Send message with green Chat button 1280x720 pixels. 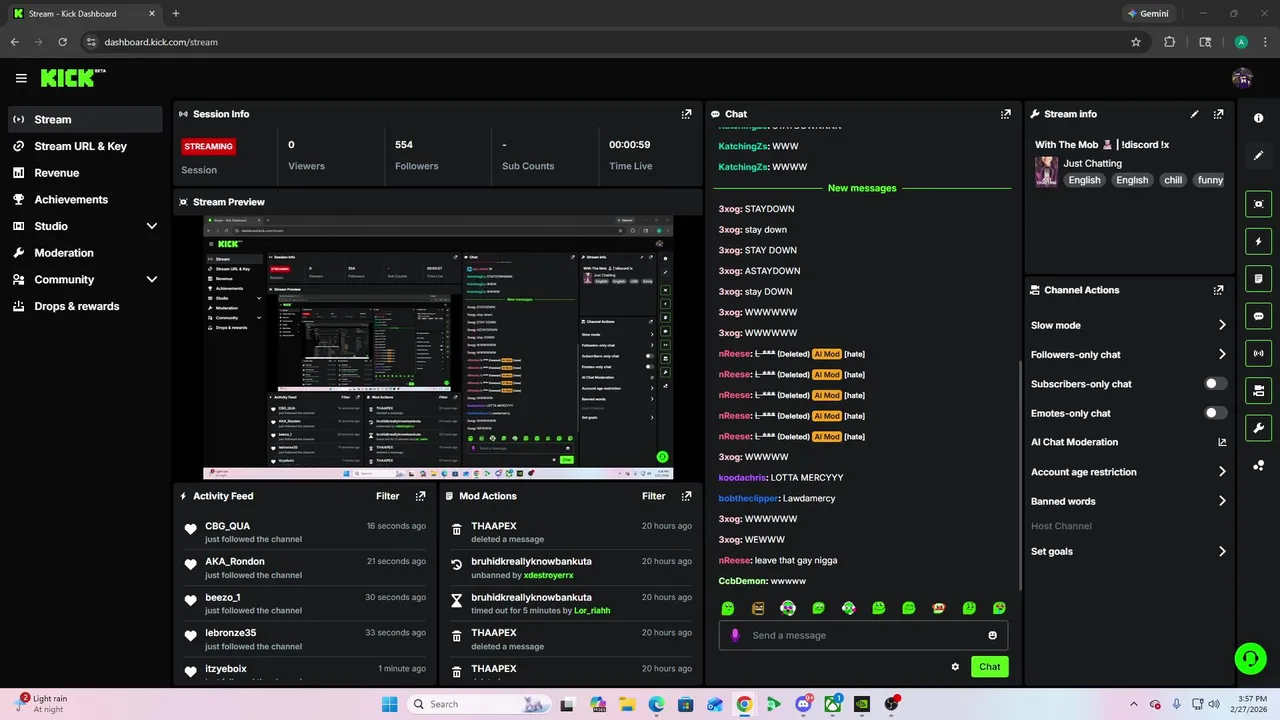tap(989, 667)
